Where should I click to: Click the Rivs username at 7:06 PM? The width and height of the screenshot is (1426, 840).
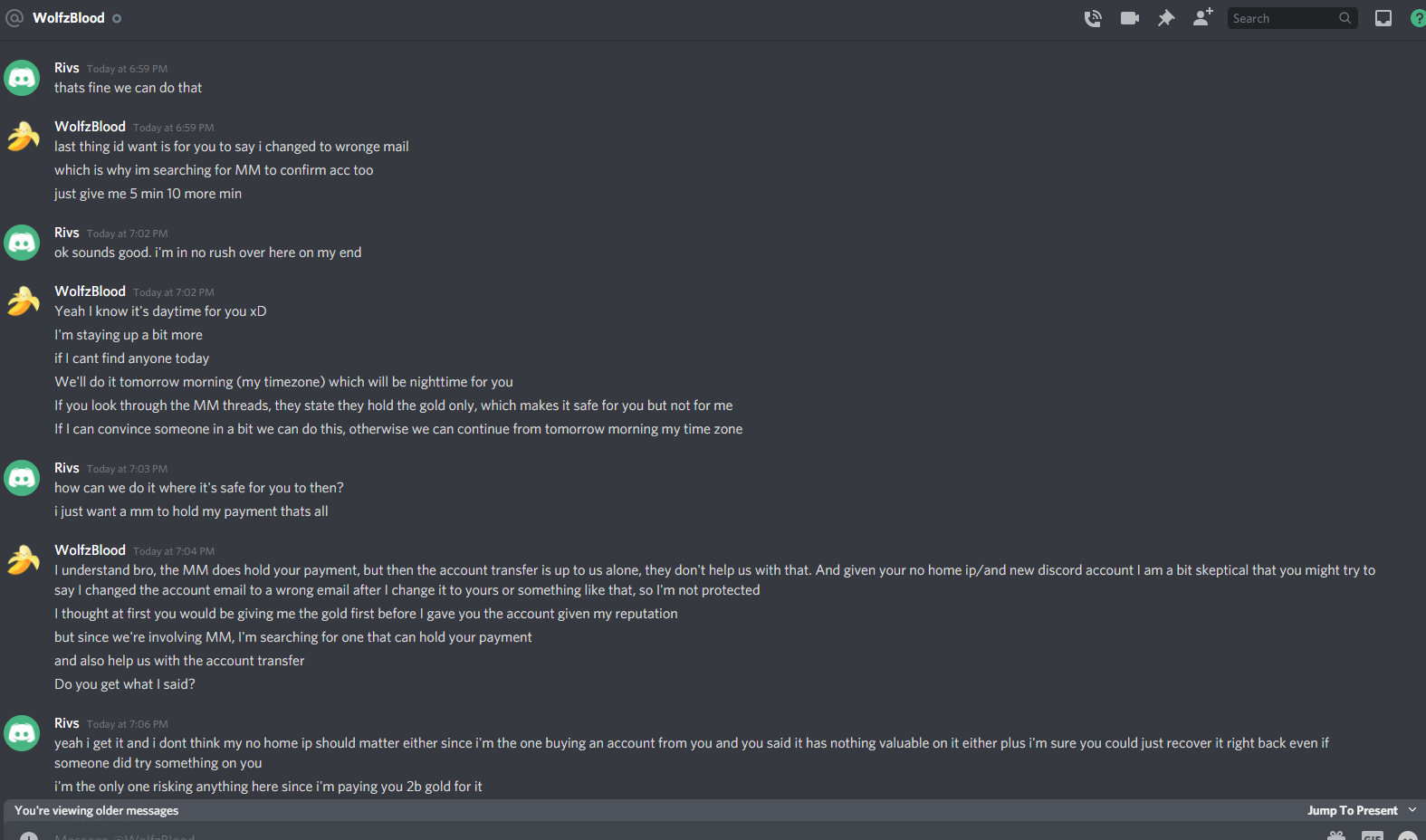[67, 723]
